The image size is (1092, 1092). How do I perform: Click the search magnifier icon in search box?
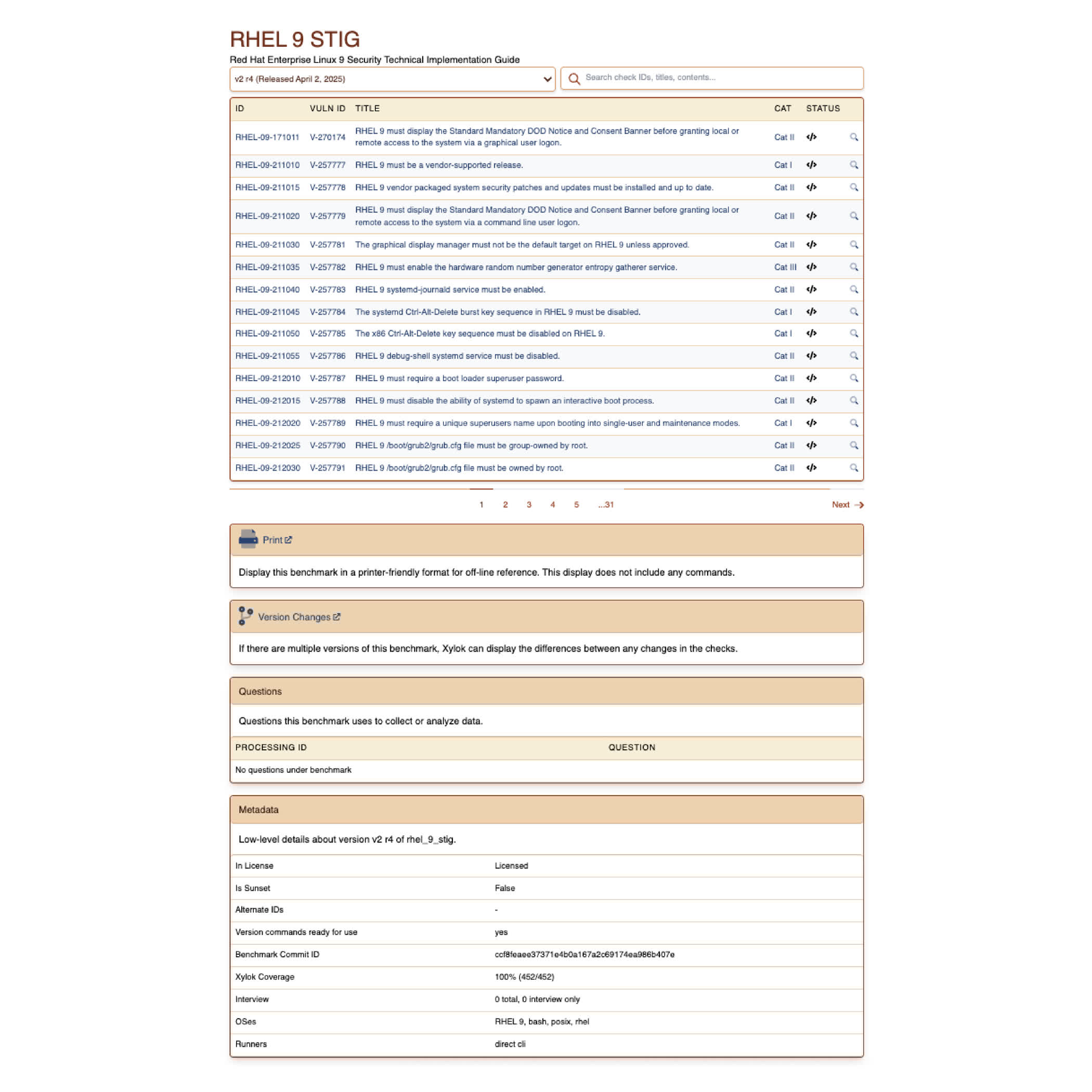(x=574, y=79)
